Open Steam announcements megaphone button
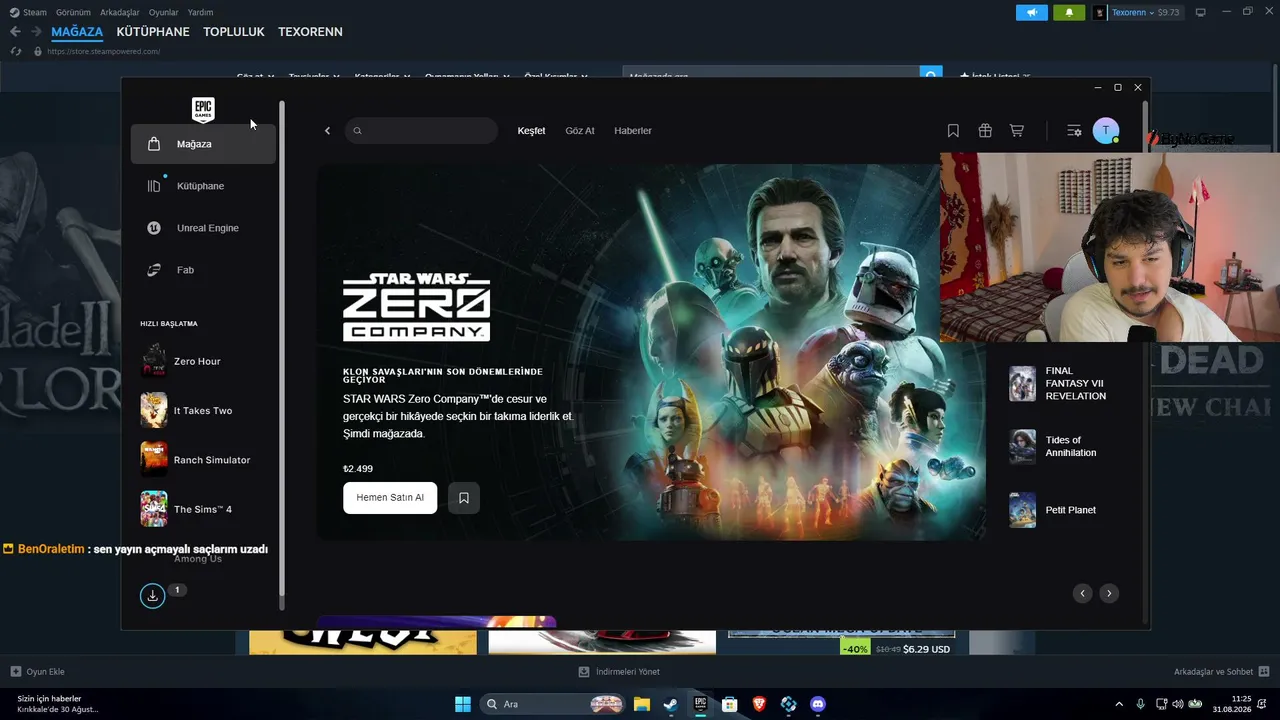Screen dimensions: 1280x720 [1032, 13]
